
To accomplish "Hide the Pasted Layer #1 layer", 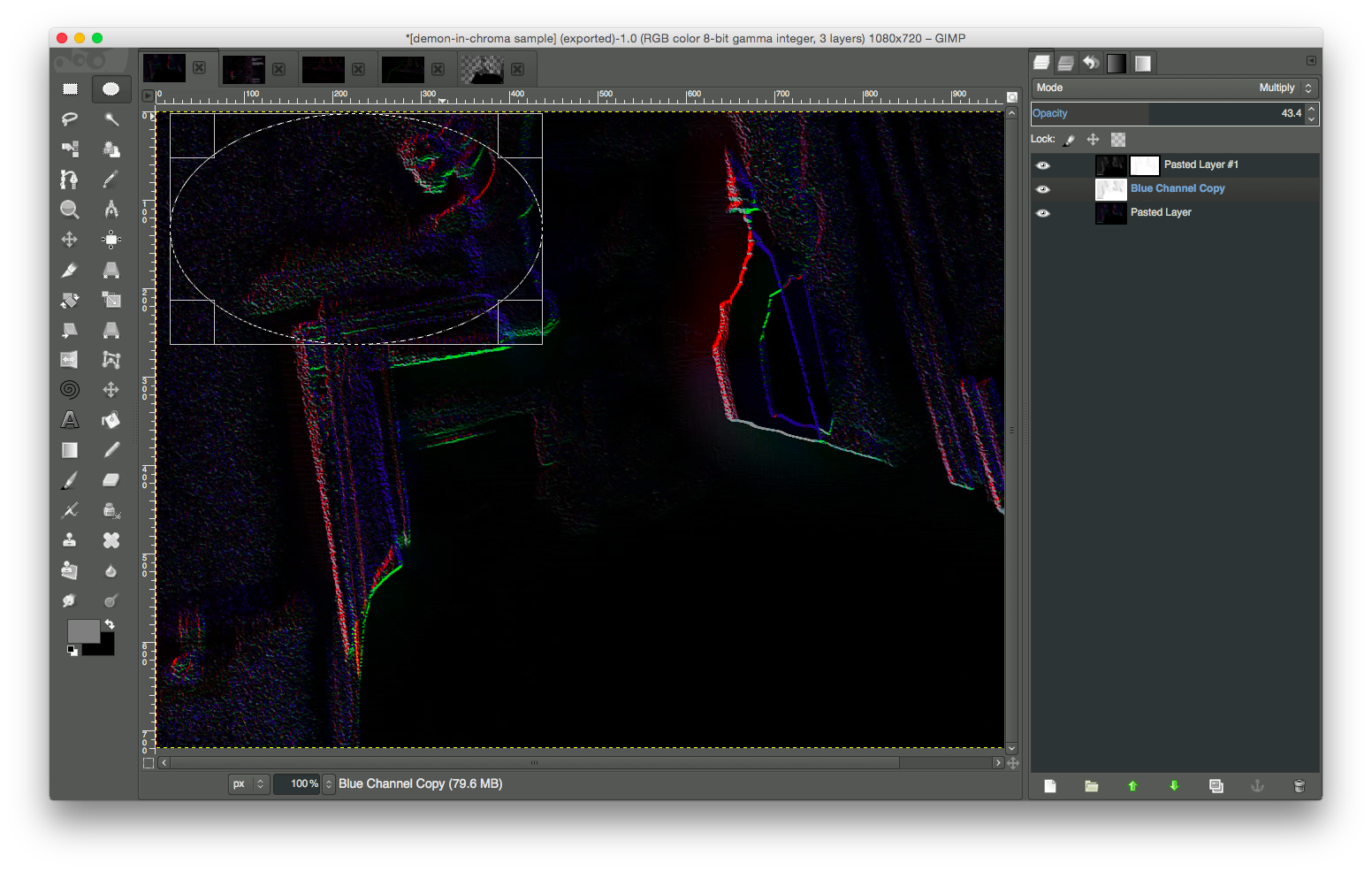I will tap(1043, 165).
